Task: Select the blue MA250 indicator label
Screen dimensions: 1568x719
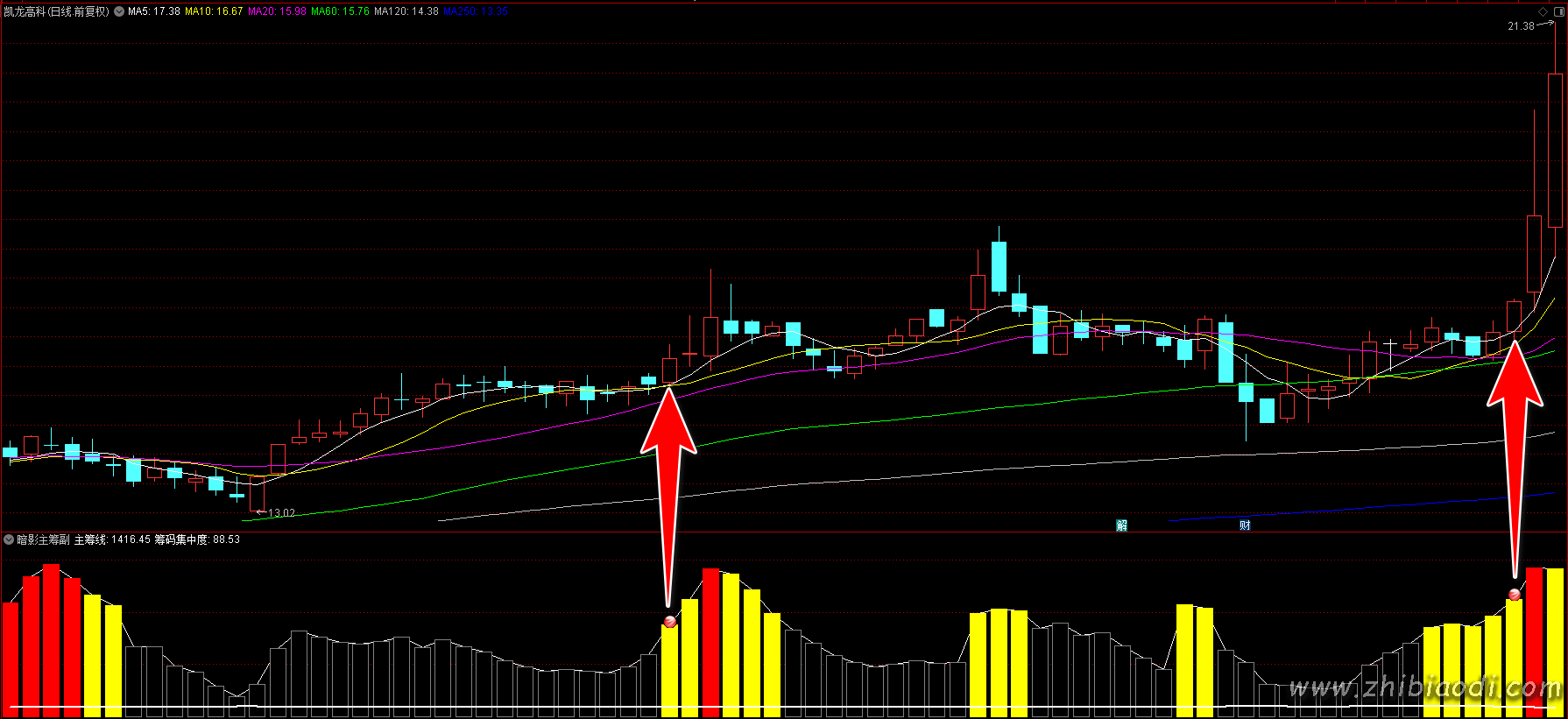Action: tap(476, 11)
